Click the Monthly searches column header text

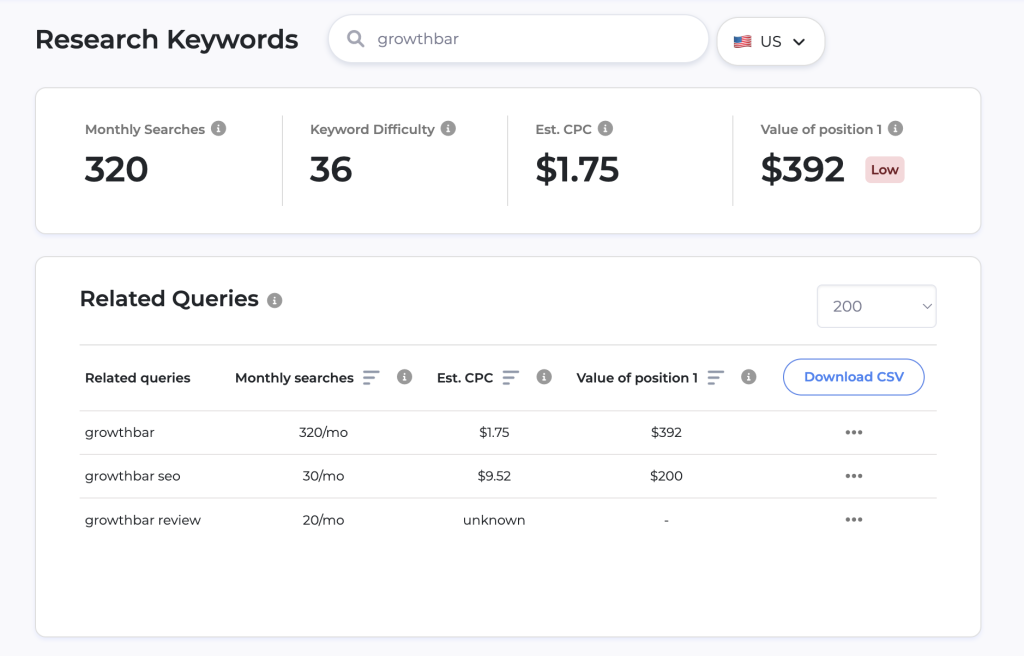point(295,378)
